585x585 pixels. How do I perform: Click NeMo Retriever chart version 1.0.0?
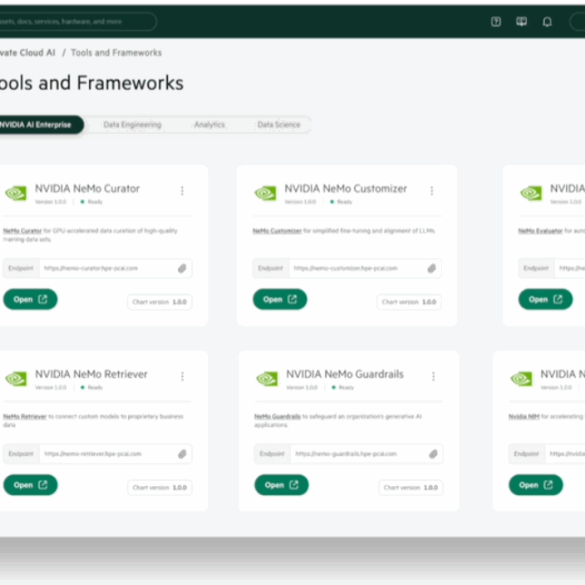(x=160, y=488)
